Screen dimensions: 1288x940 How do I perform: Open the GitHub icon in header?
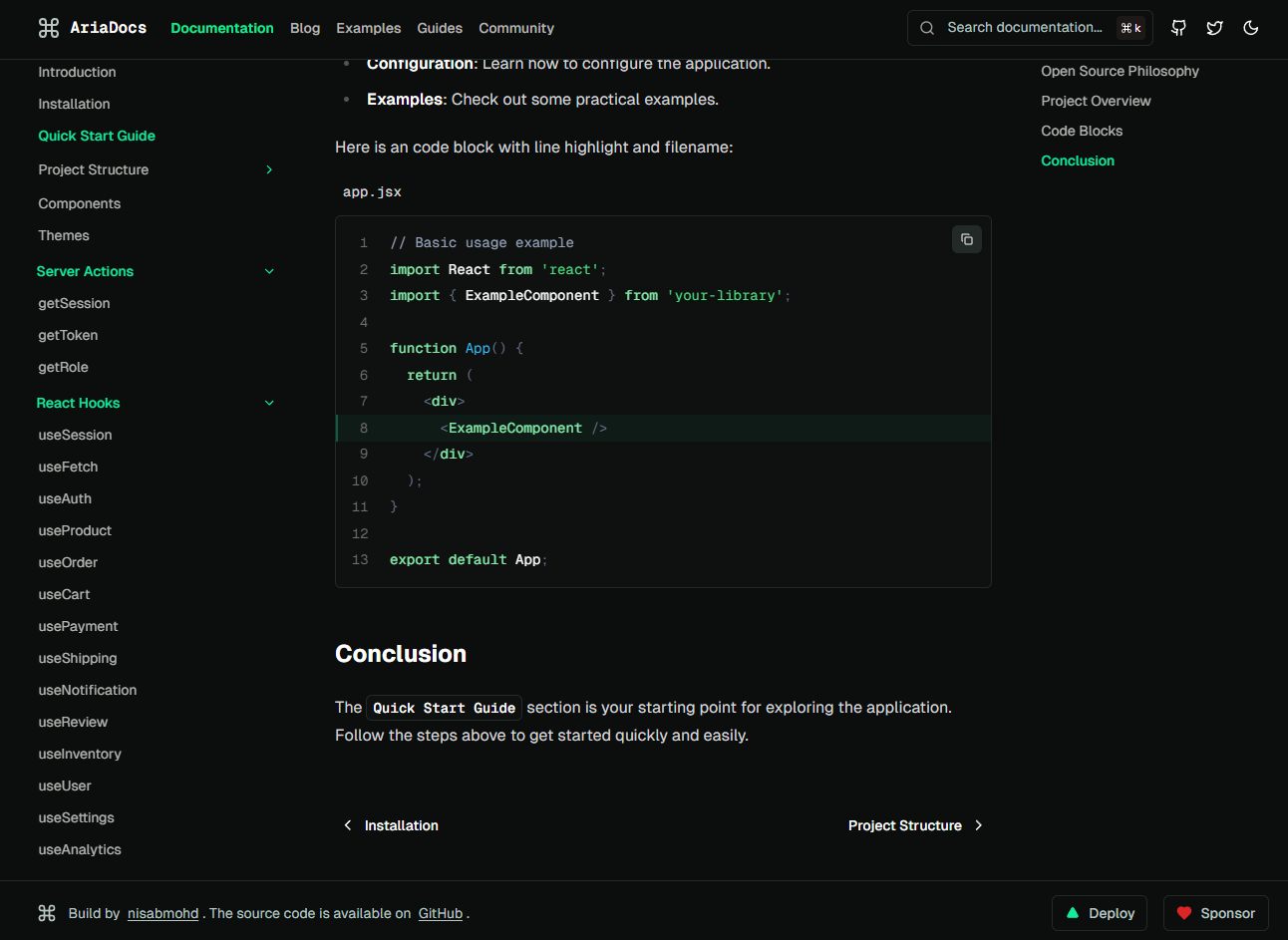coord(1178,28)
